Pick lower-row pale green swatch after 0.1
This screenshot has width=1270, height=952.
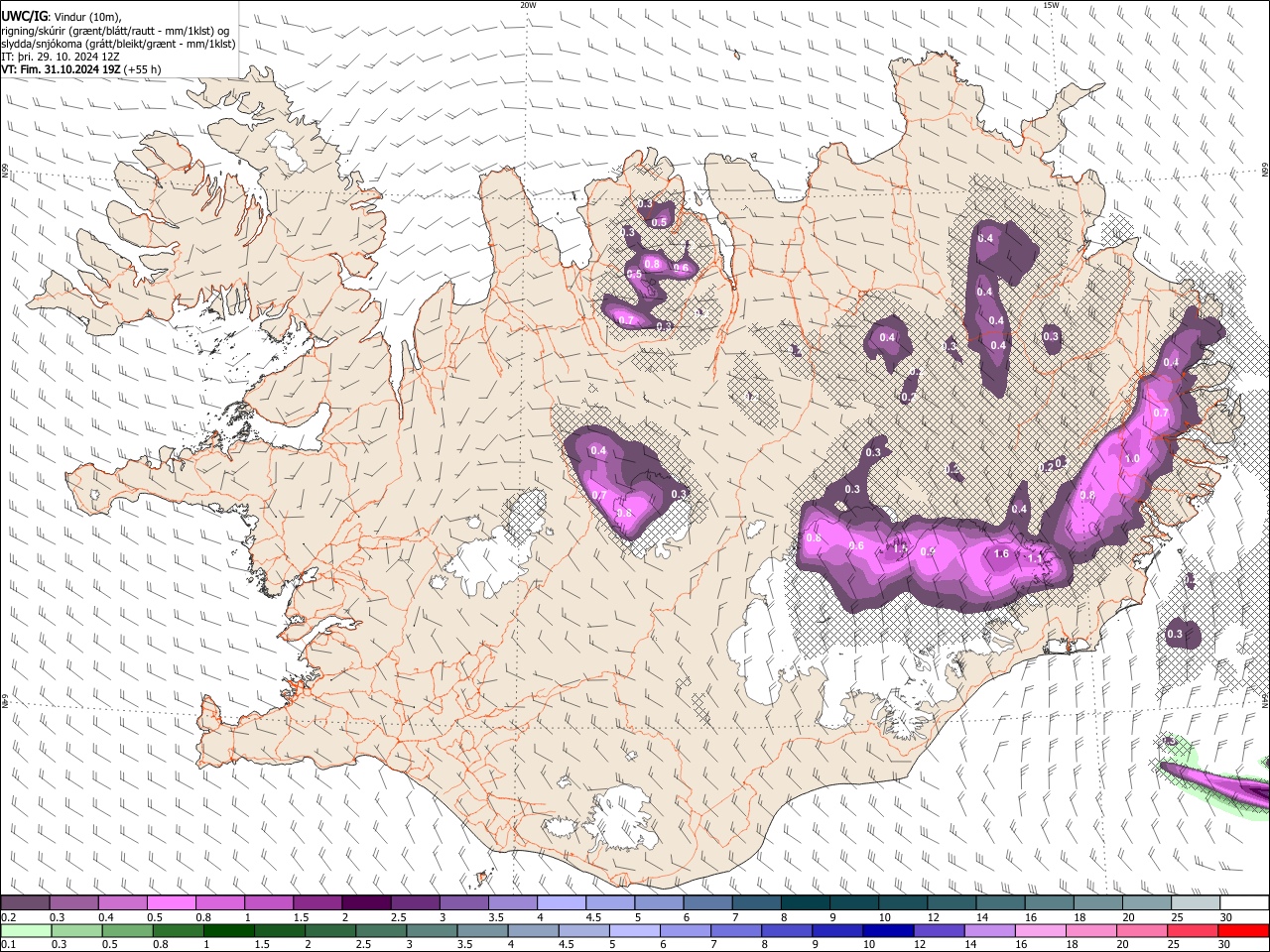[x=26, y=931]
